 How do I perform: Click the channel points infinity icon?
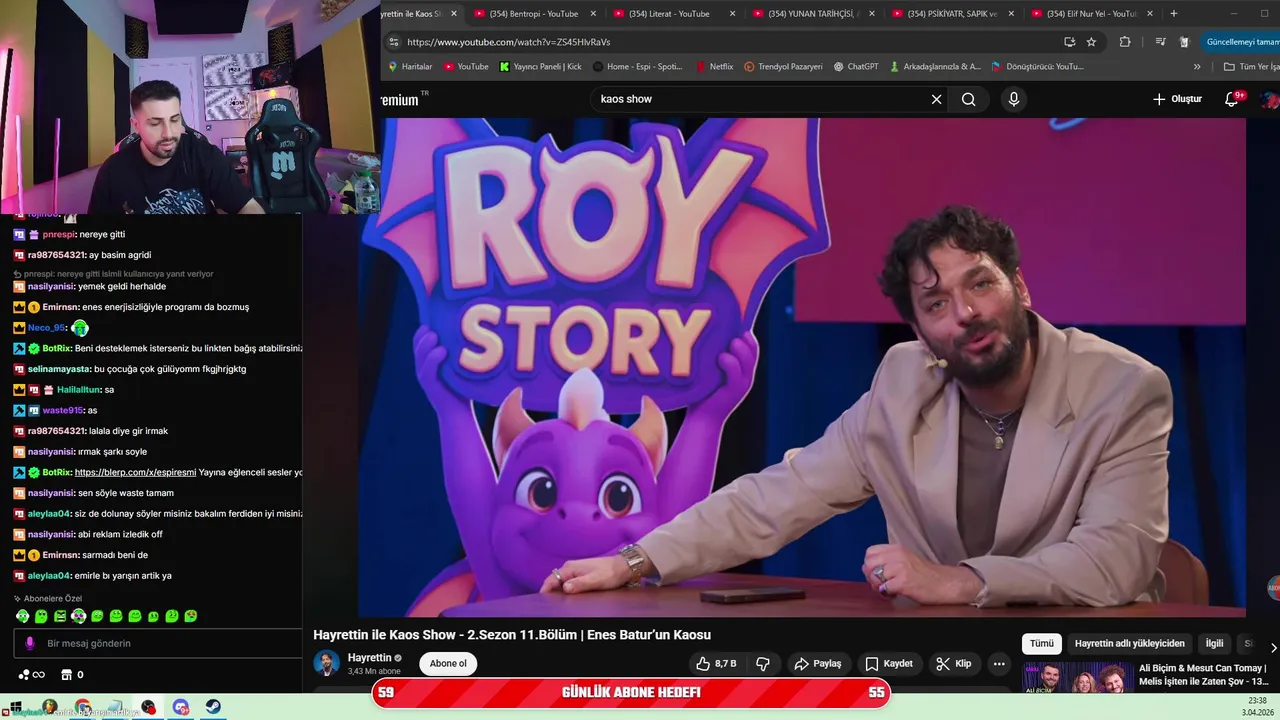[32, 675]
